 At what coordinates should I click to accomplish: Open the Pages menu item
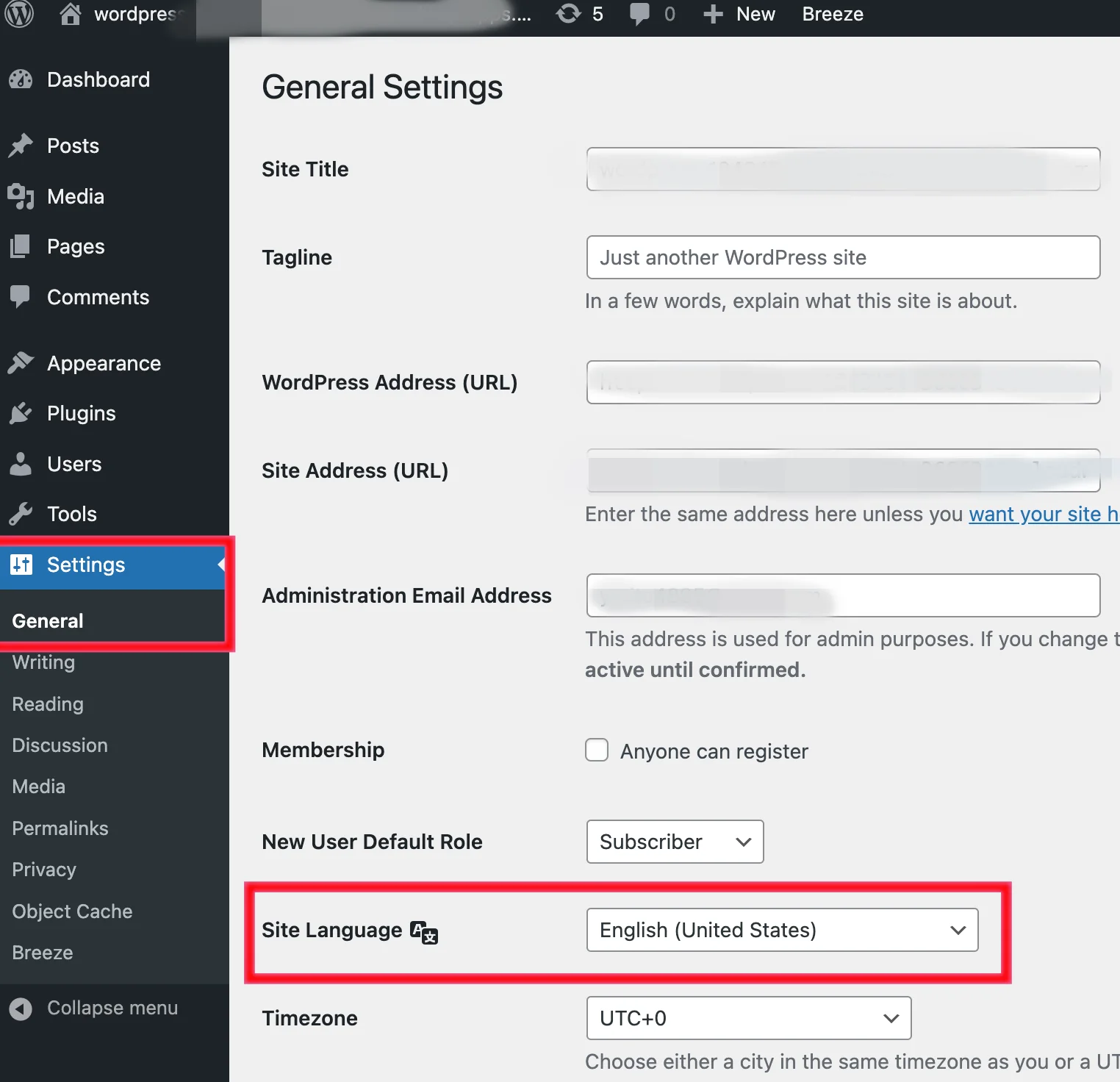coord(76,246)
